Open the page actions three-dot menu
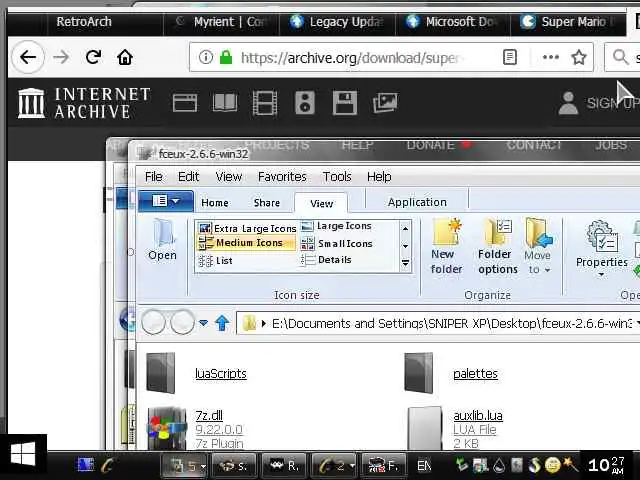This screenshot has height=480, width=640. 551,57
